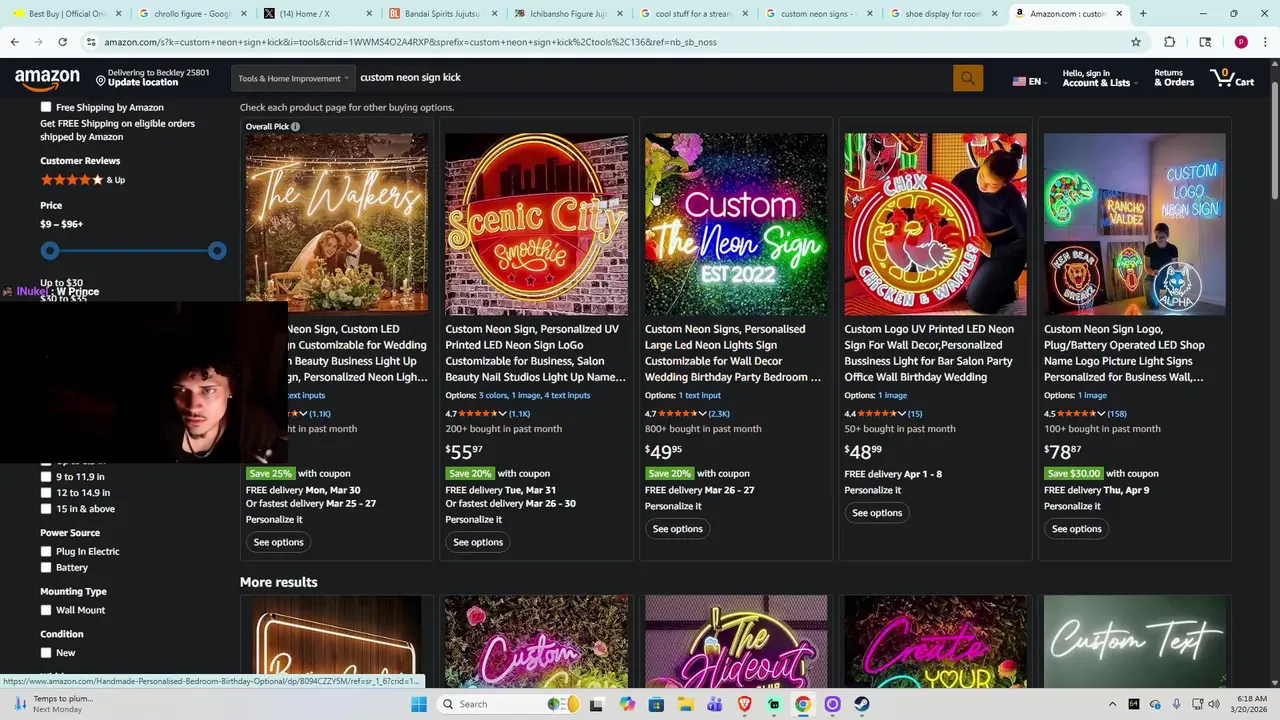Click See options for Scenic City sign
The height and width of the screenshot is (720, 1280).
(478, 542)
